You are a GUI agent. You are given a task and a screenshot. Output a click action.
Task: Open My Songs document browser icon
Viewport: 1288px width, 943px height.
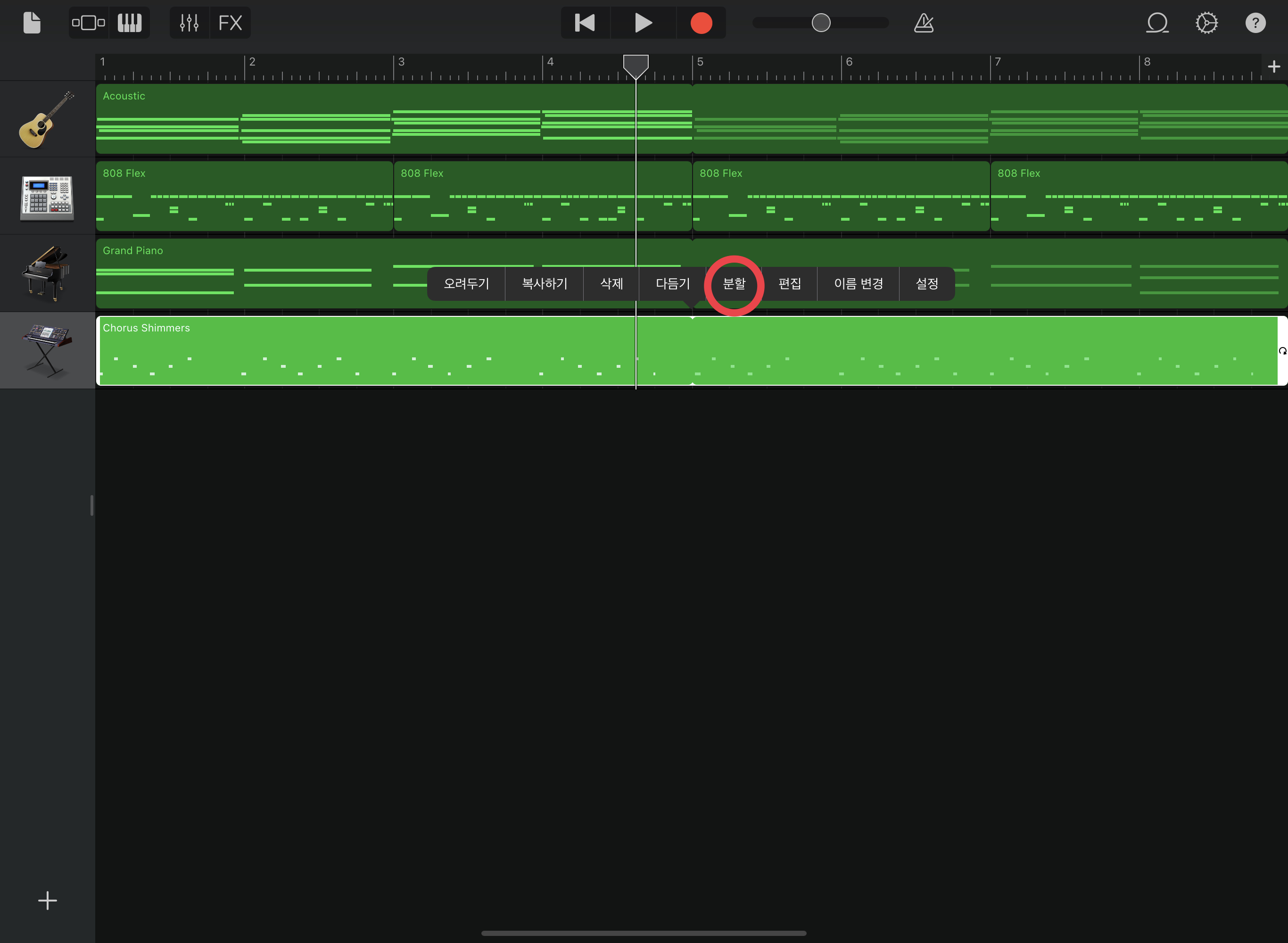tap(32, 23)
